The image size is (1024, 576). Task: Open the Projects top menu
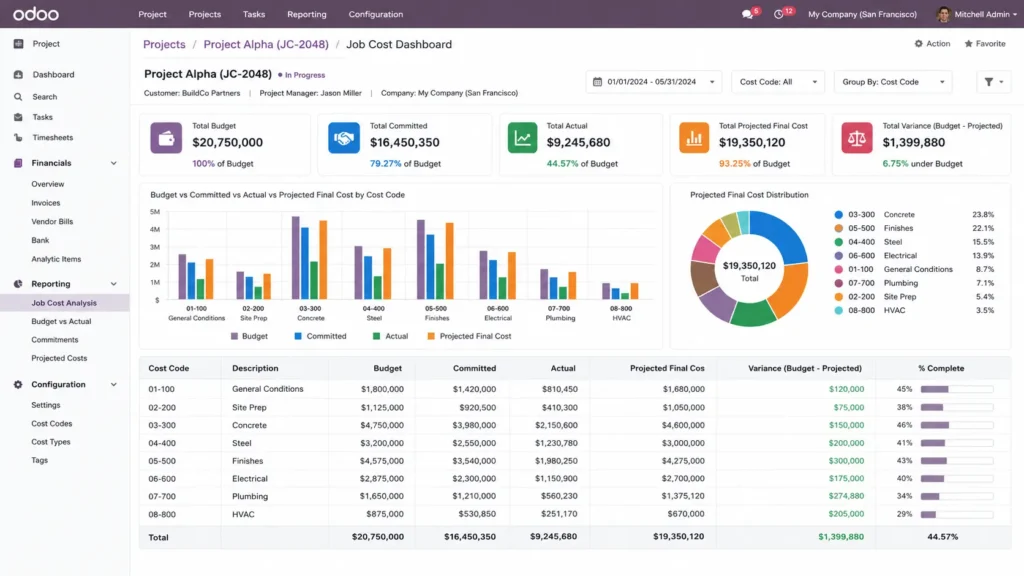click(x=204, y=14)
